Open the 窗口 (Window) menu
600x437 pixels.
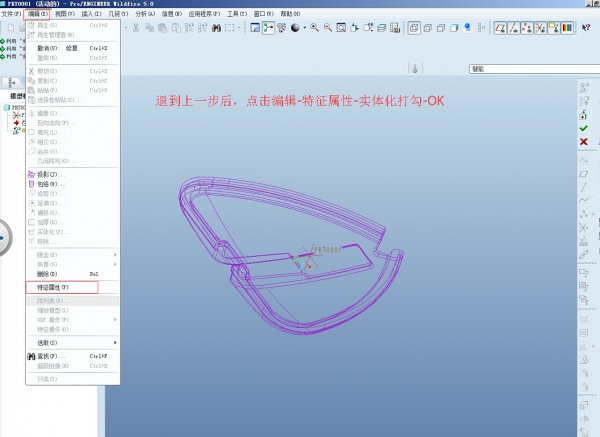click(263, 14)
